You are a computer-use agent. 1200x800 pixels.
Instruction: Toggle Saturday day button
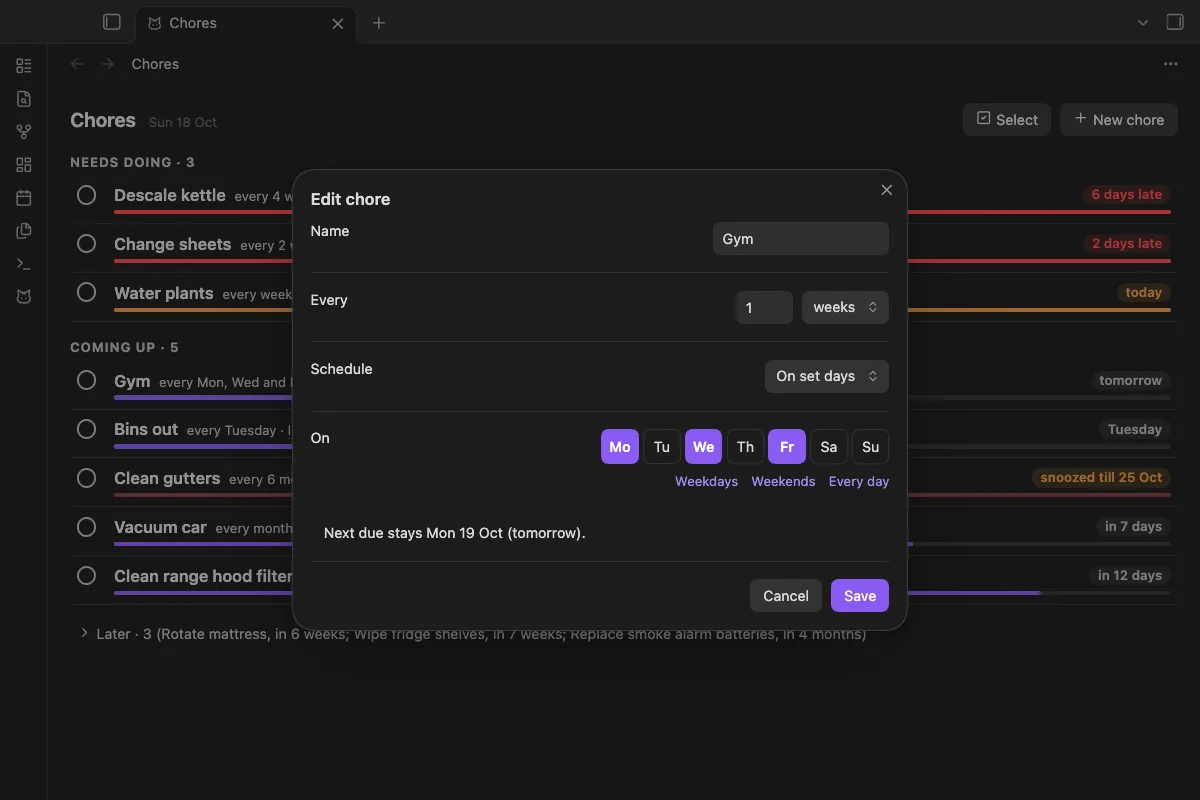click(828, 447)
